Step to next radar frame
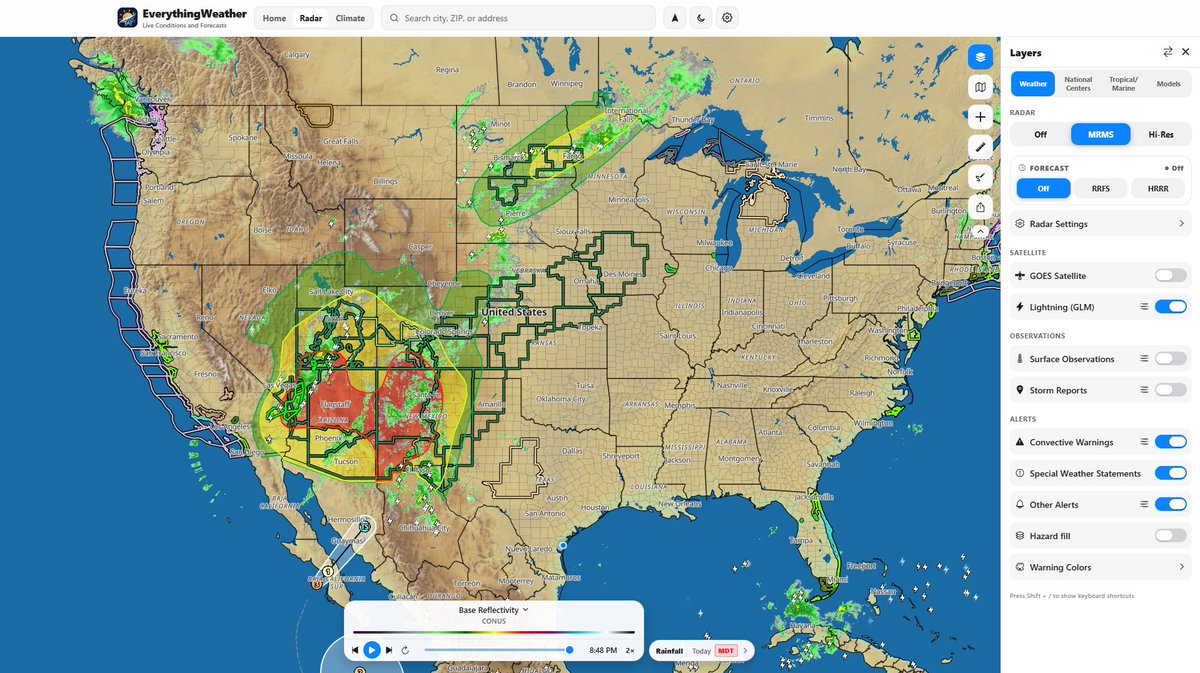The image size is (1200, 673). tap(389, 650)
